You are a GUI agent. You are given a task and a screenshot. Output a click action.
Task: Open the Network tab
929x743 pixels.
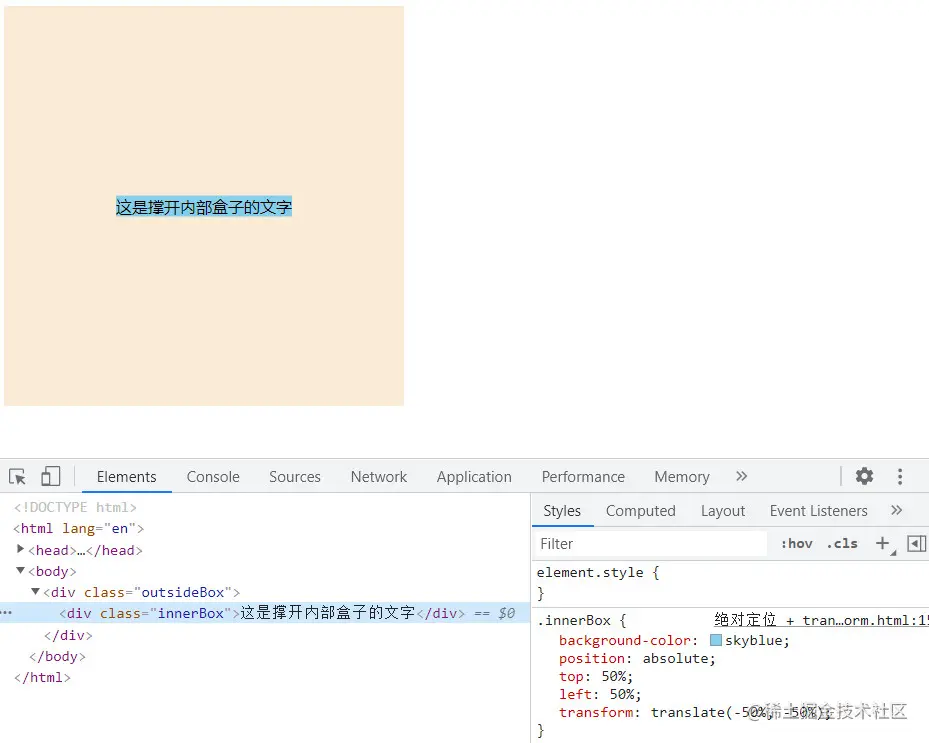(x=379, y=477)
